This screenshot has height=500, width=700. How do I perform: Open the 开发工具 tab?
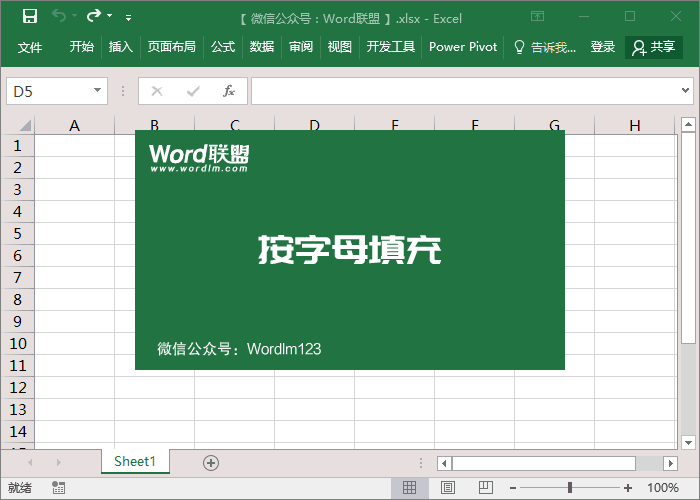391,47
